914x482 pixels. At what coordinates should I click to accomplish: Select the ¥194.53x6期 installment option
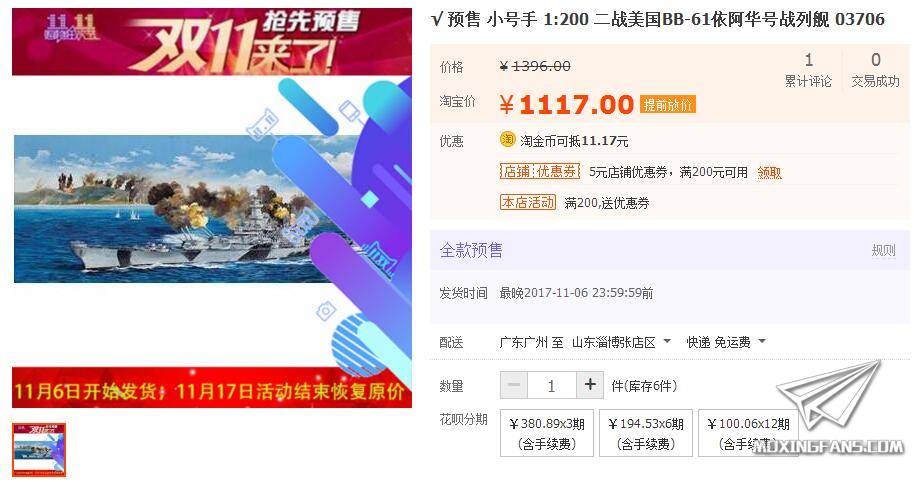pyautogui.click(x=646, y=433)
